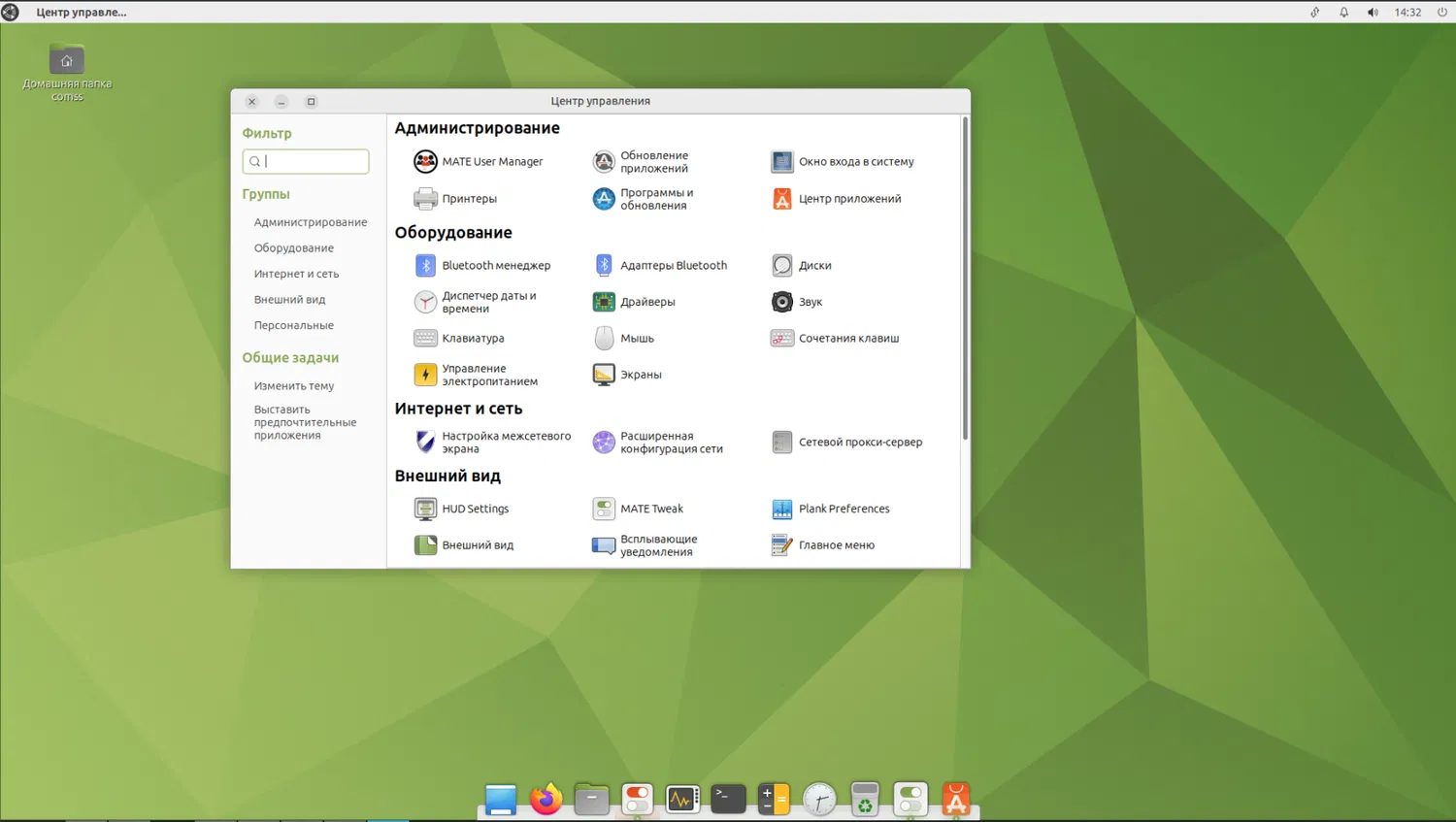Open Сетевой прокси-сервер settings

click(846, 443)
